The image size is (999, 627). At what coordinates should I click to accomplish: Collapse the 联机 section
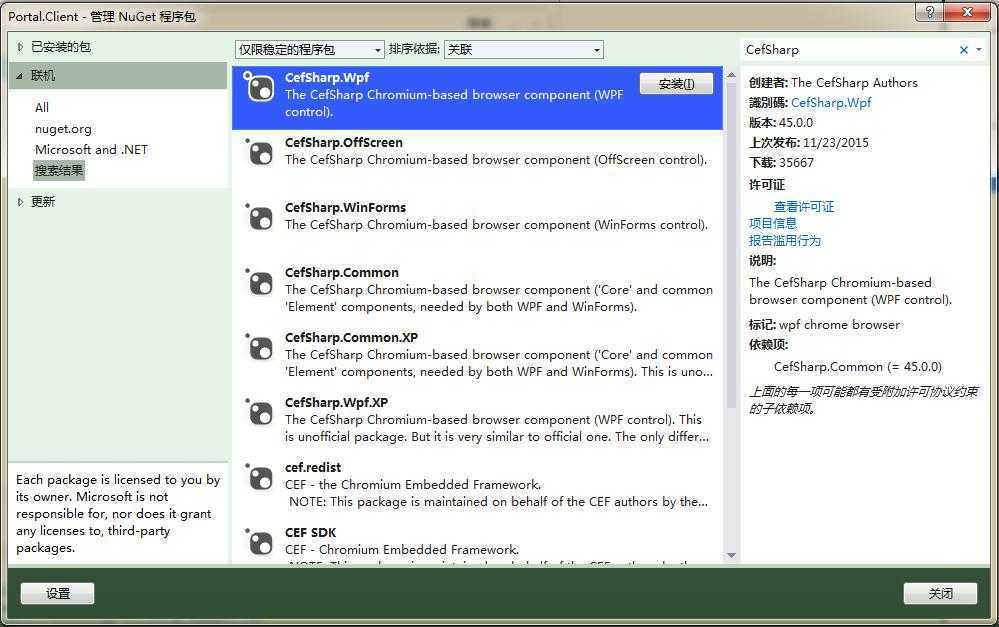click(x=20, y=76)
